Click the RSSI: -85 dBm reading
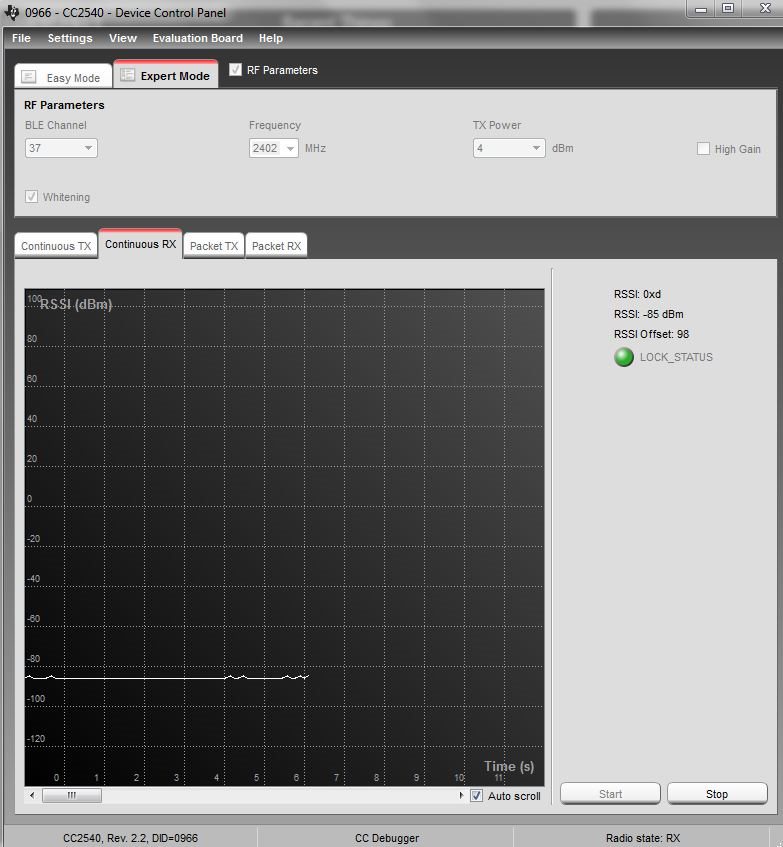Viewport: 783px width, 847px height. coord(649,314)
